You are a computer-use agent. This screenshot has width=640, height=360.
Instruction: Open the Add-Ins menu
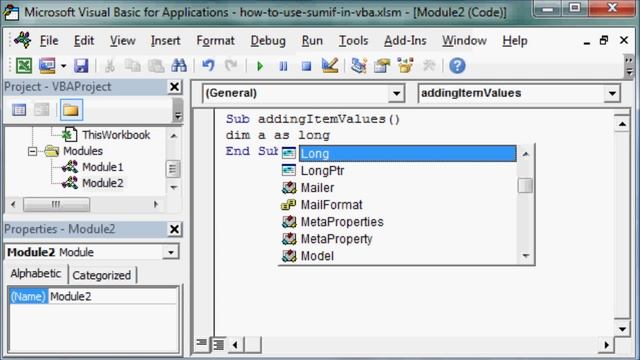coord(405,40)
